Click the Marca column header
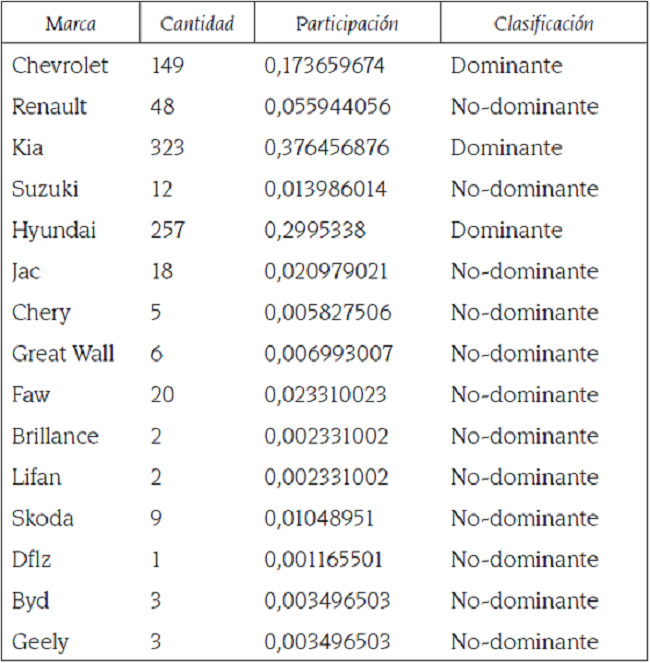Image resolution: width=650 pixels, height=663 pixels. click(x=71, y=23)
